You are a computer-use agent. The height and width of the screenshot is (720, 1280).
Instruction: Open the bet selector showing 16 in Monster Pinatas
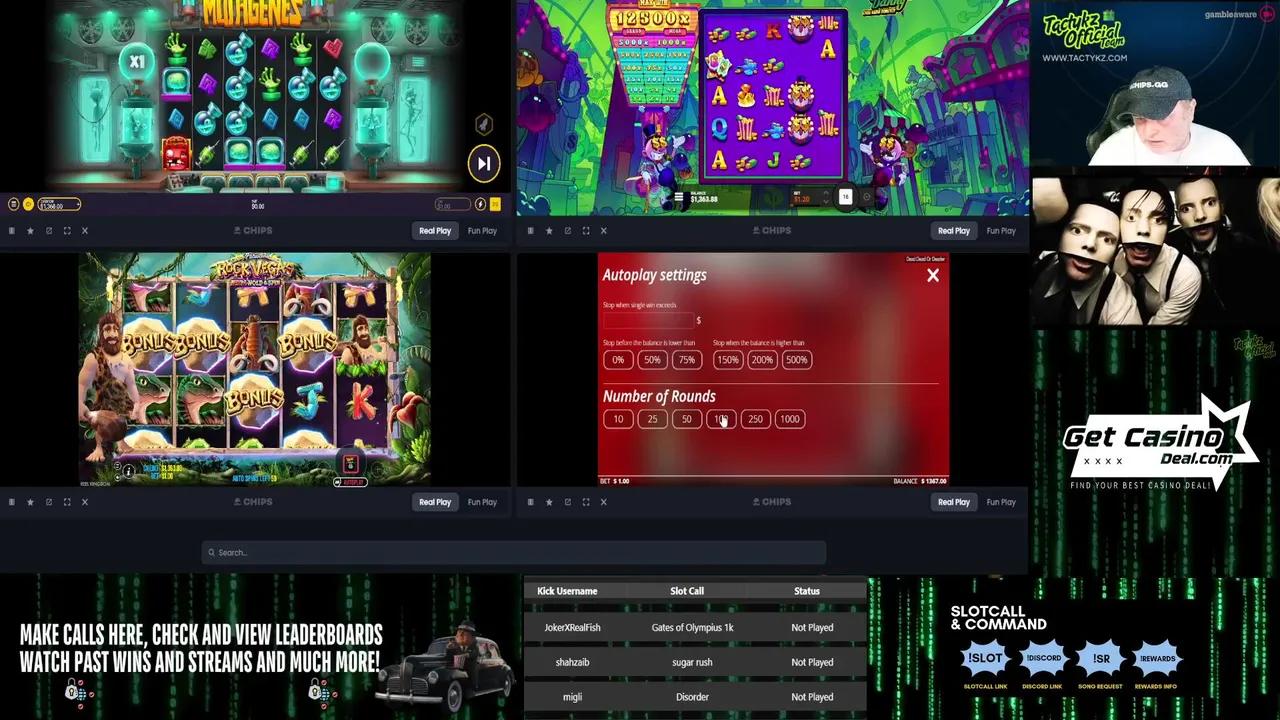845,196
